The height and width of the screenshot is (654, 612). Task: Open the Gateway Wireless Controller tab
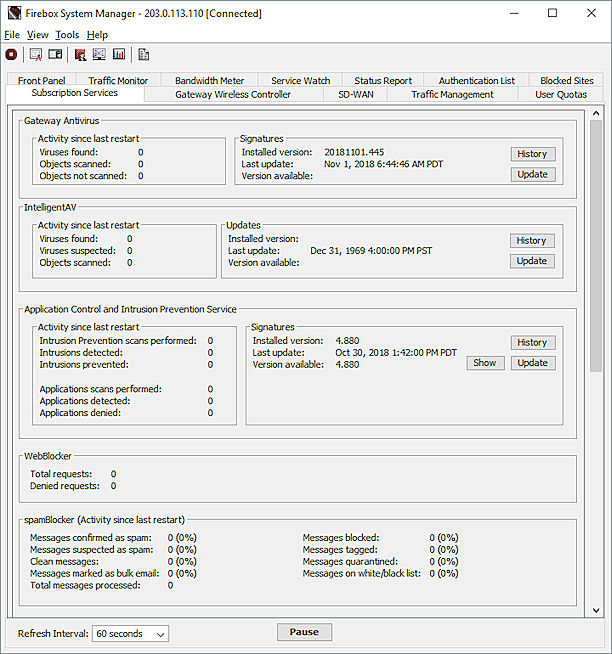coord(233,94)
